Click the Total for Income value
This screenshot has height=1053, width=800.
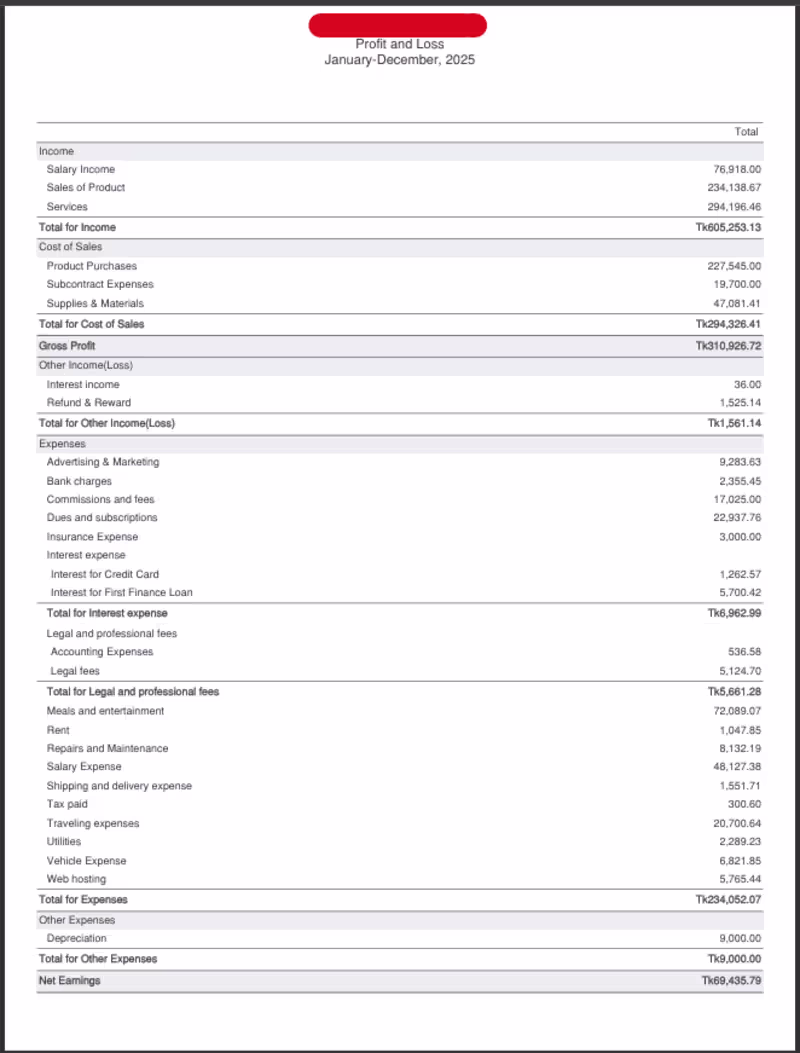click(x=728, y=228)
